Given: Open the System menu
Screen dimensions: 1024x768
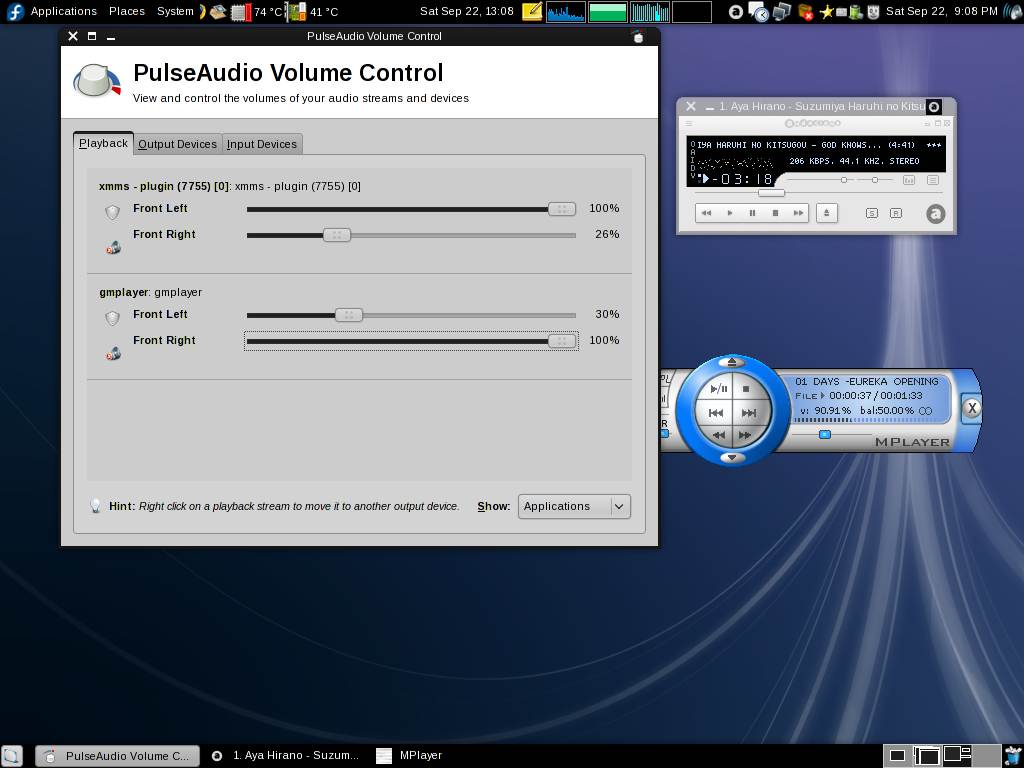Looking at the screenshot, I should pos(175,11).
